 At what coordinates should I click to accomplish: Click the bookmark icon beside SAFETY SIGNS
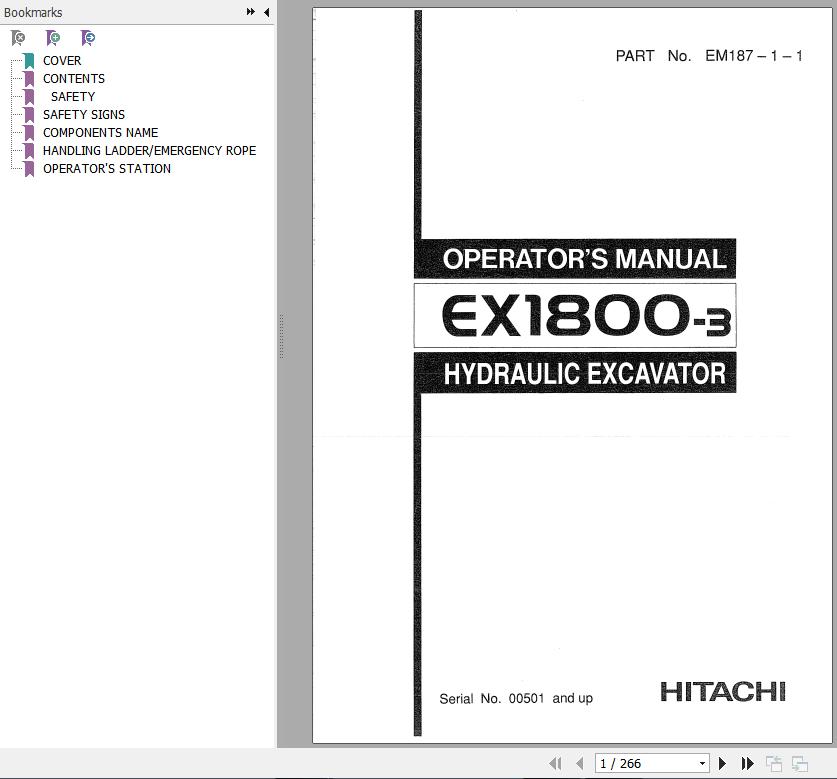[x=29, y=115]
